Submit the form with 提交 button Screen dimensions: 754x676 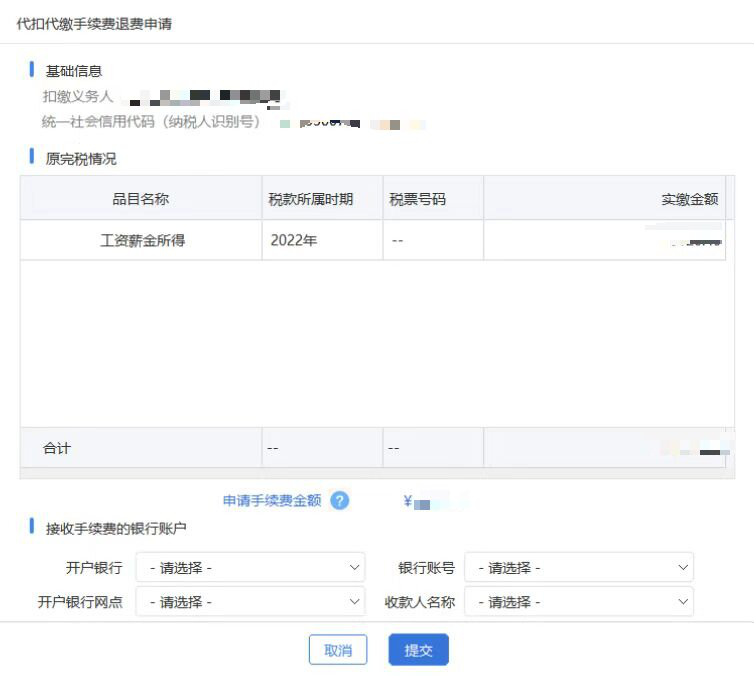[x=418, y=650]
